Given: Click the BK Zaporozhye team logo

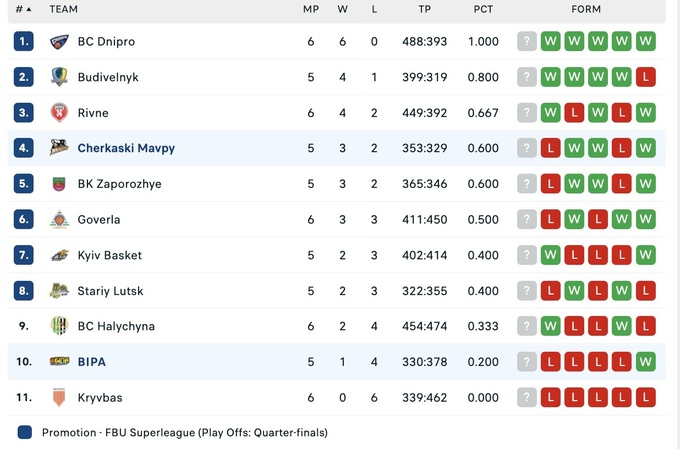Looking at the screenshot, I should pos(59,184).
